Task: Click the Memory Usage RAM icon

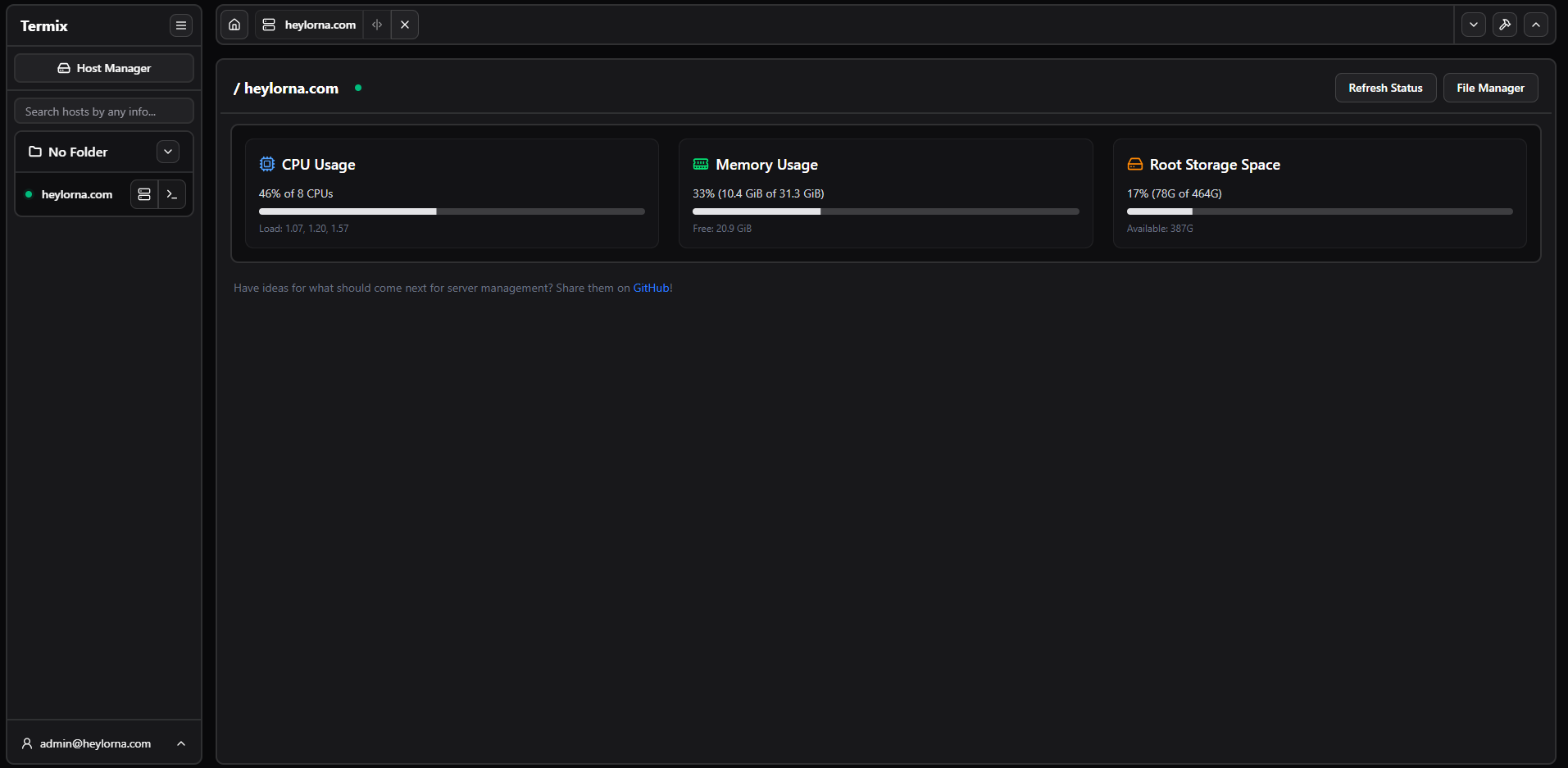Action: pos(701,164)
